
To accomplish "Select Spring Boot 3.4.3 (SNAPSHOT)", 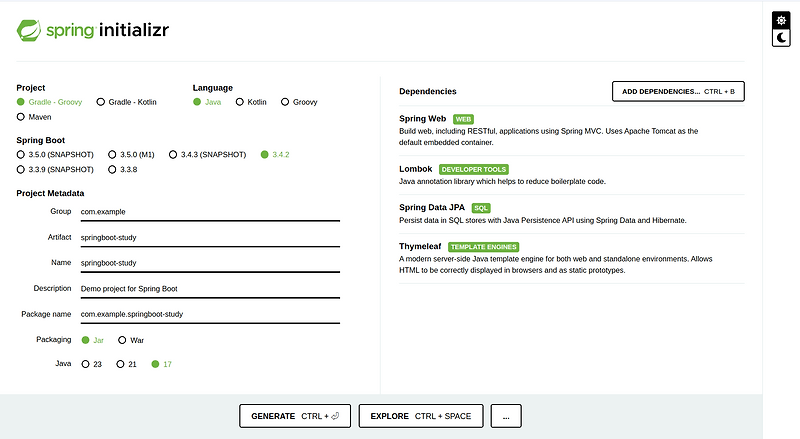I will (207, 155).
